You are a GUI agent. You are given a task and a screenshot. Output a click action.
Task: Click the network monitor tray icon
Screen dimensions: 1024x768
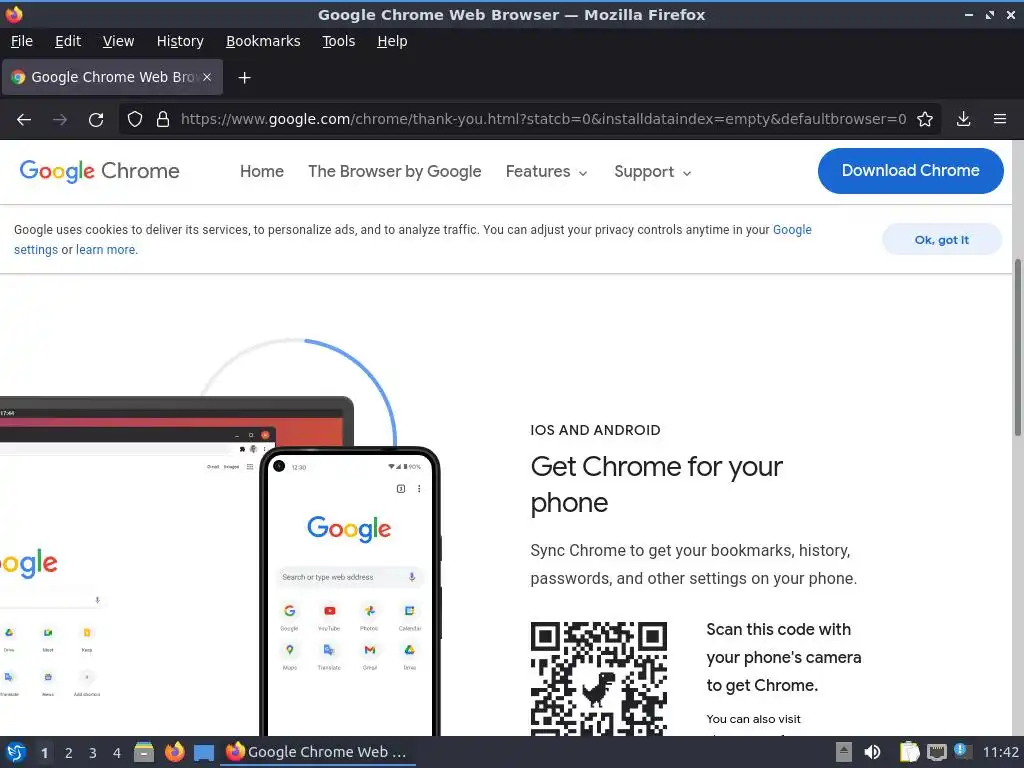(x=936, y=752)
